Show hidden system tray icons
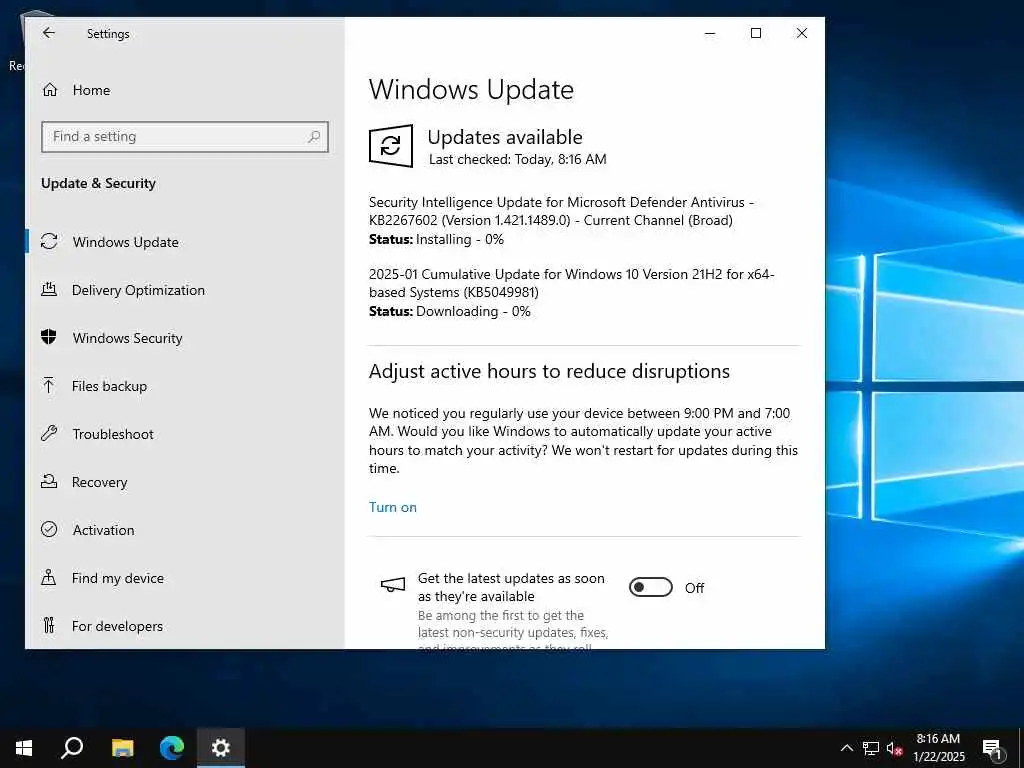 coord(846,748)
